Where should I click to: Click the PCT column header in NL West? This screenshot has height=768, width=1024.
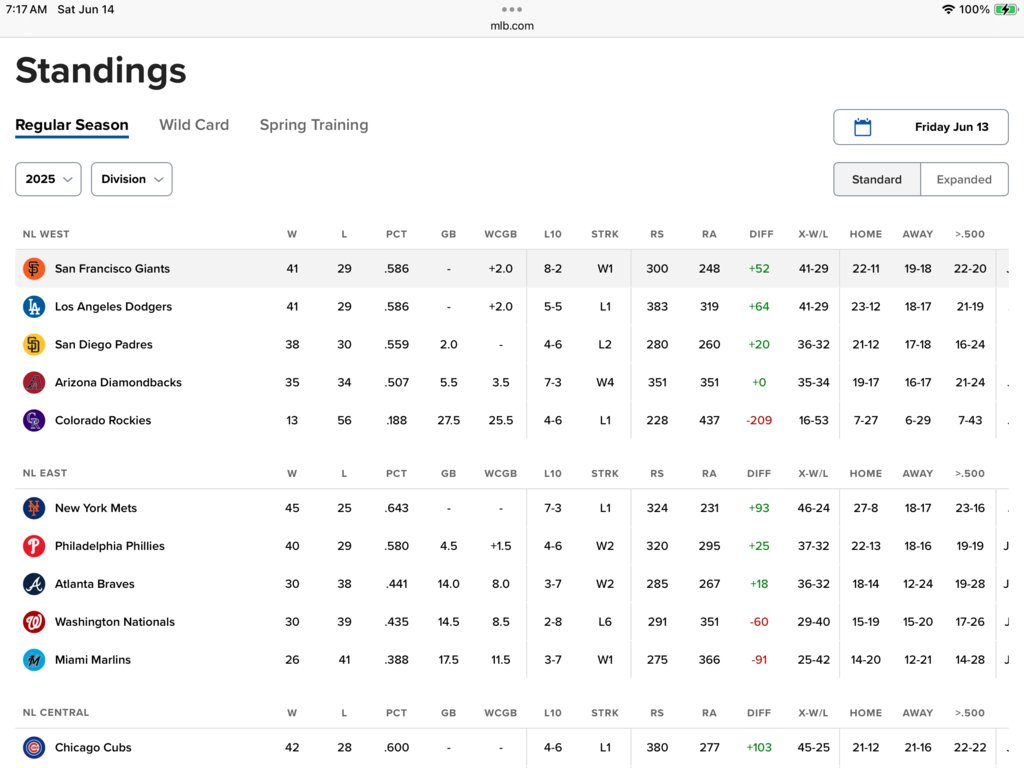(396, 234)
